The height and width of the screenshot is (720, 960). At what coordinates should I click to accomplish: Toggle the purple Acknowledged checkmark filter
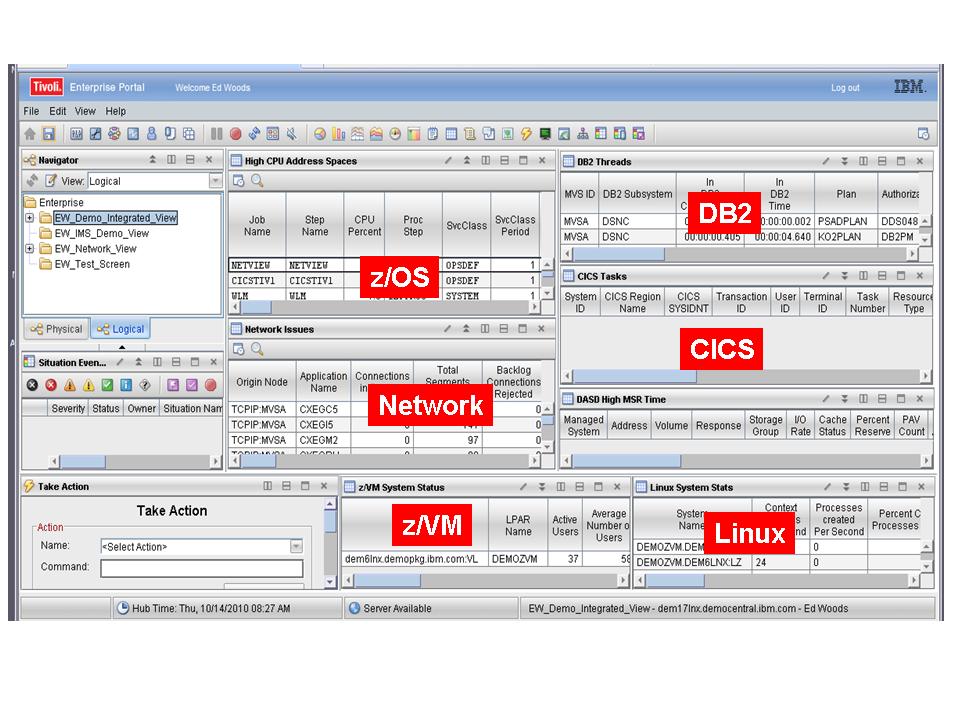[192, 384]
